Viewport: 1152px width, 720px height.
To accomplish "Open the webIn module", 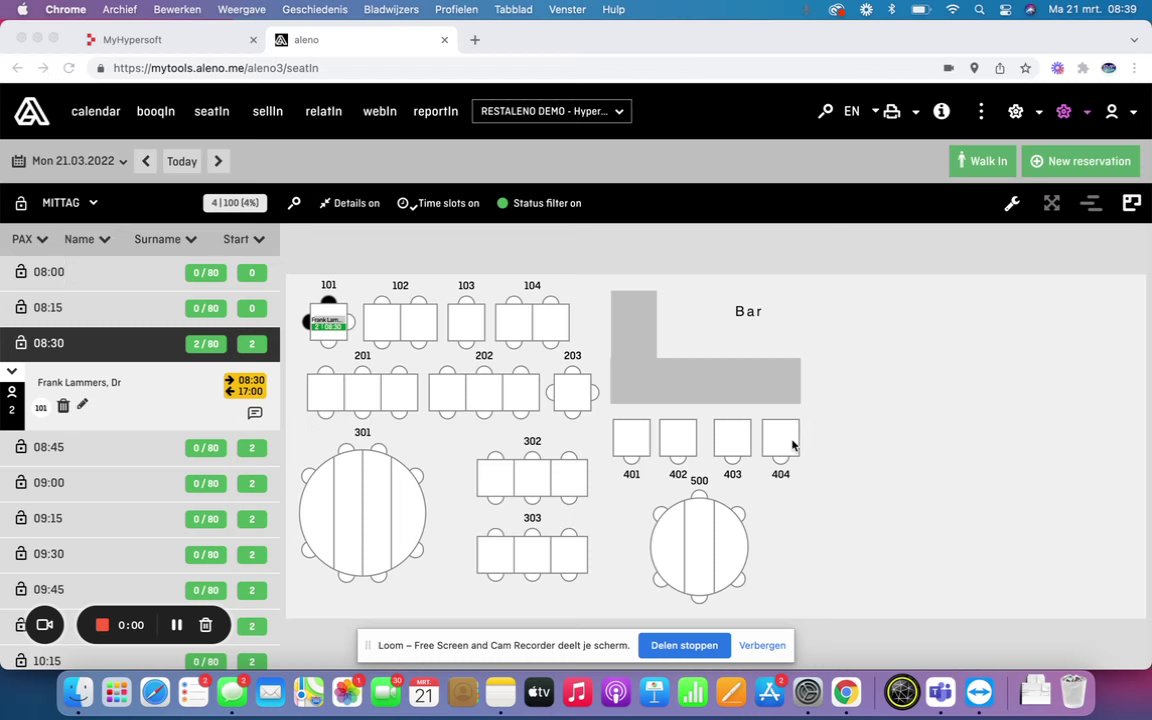I will [x=380, y=112].
